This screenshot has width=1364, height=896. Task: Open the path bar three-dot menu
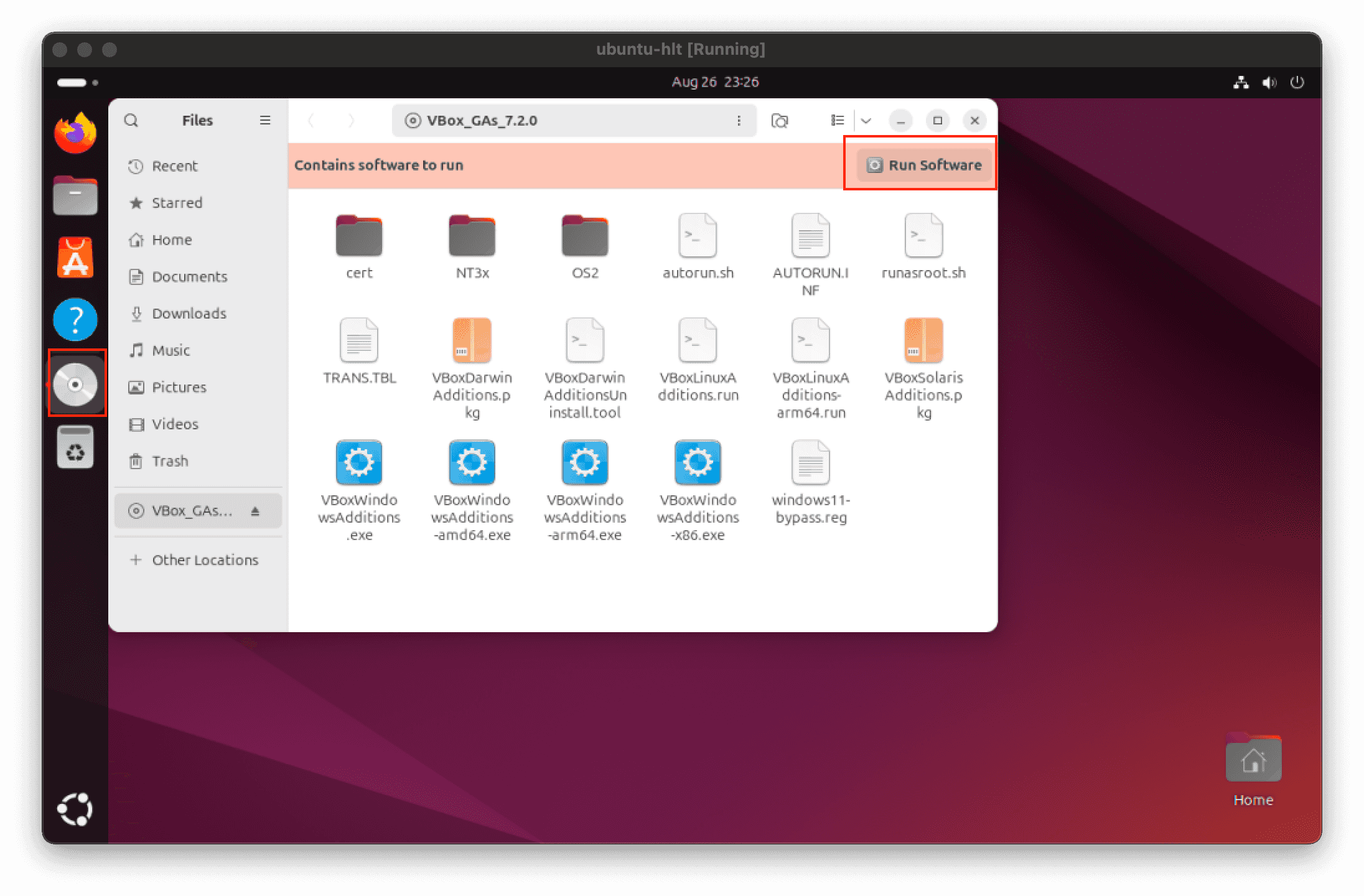click(x=739, y=120)
